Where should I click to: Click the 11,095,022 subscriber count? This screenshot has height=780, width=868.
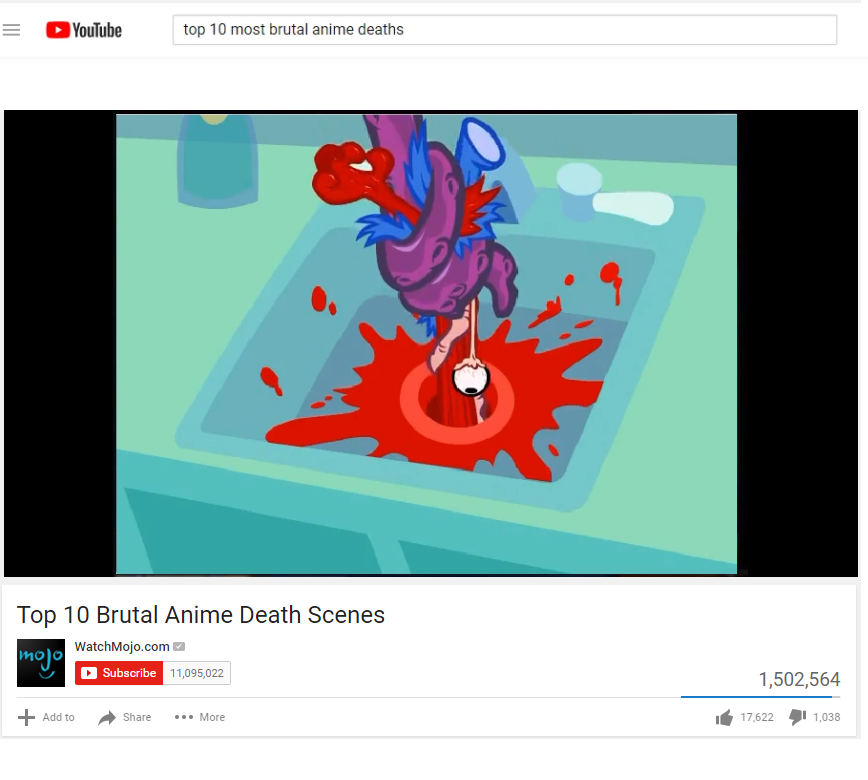197,673
